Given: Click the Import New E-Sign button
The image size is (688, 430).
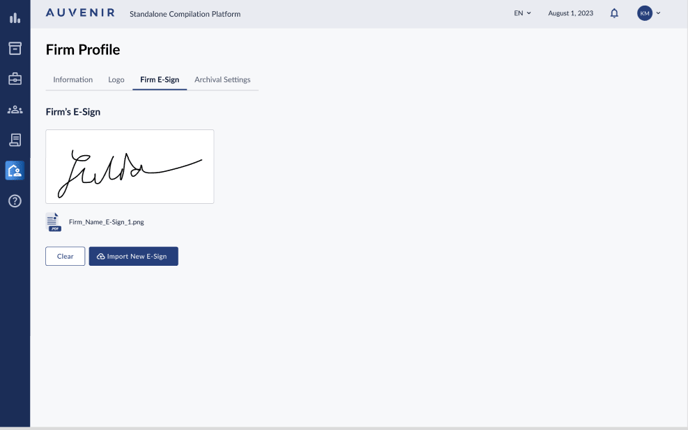Looking at the screenshot, I should tap(133, 256).
